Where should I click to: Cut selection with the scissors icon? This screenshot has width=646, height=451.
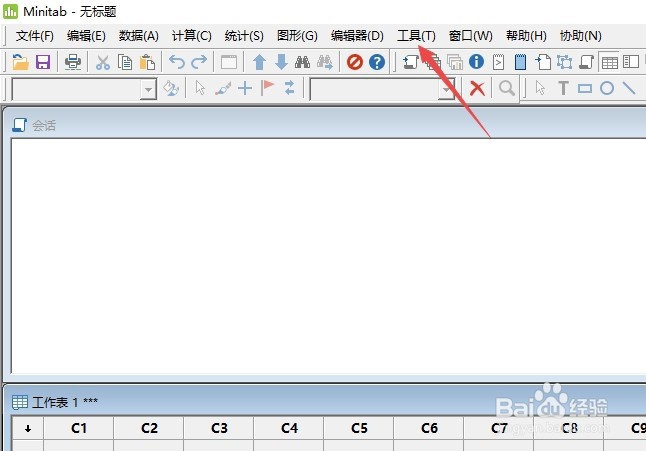[x=103, y=63]
